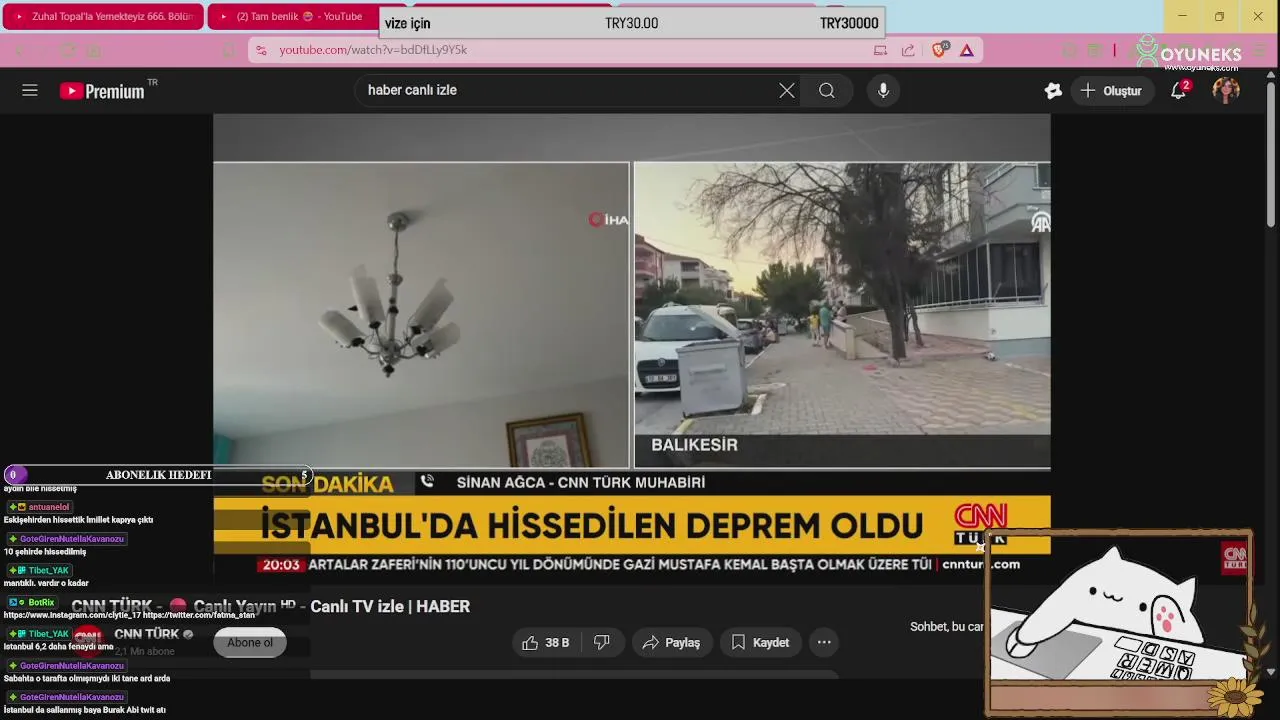Open the account avatar menu
Viewport: 1280px width, 720px height.
[1226, 91]
